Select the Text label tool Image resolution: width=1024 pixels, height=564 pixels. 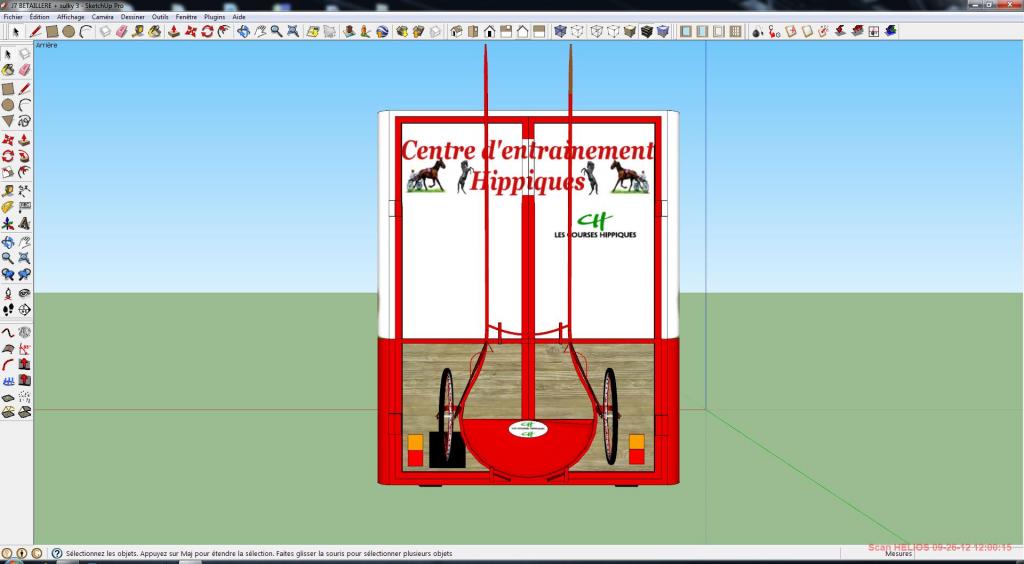24,208
